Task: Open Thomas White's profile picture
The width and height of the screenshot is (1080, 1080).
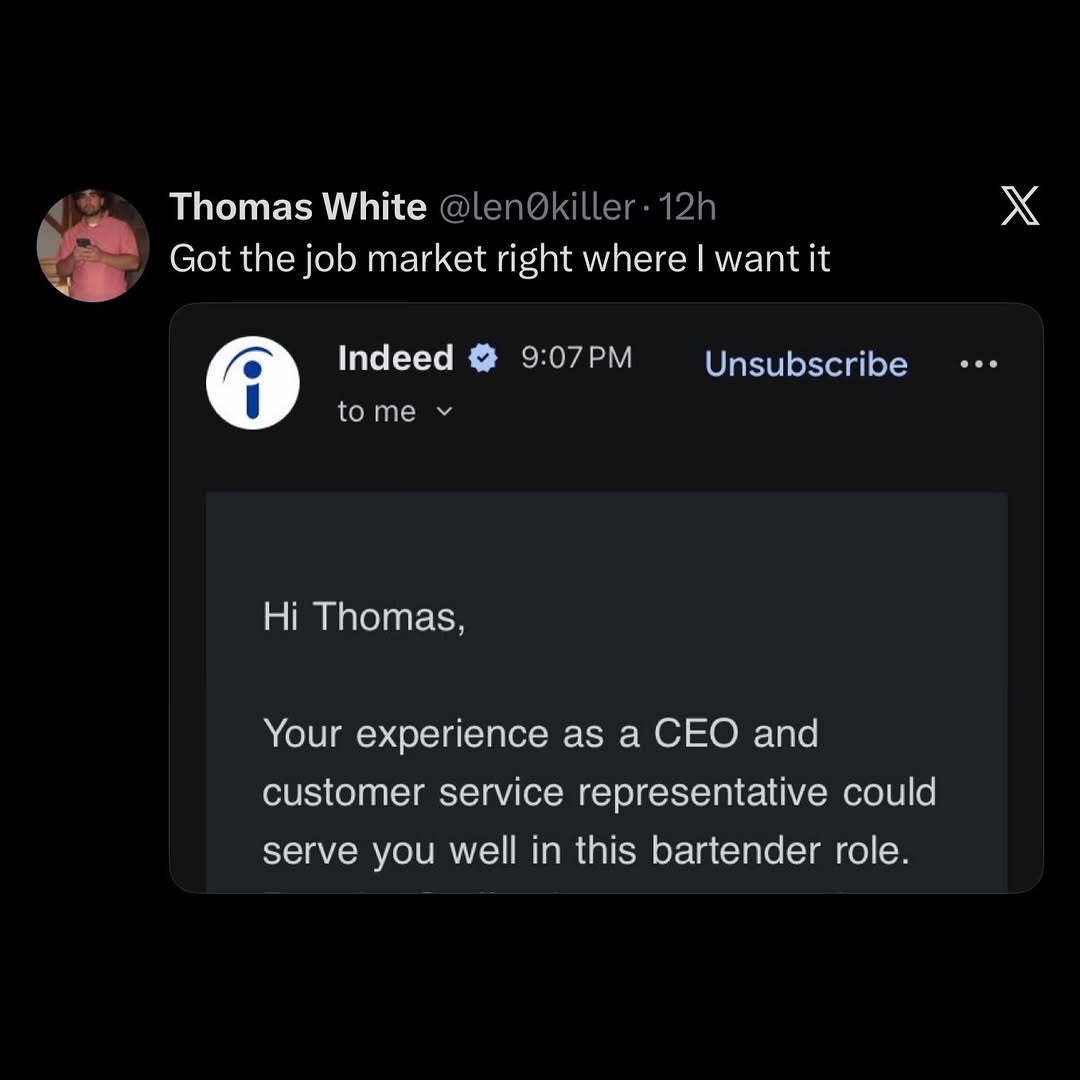Action: pyautogui.click(x=93, y=246)
